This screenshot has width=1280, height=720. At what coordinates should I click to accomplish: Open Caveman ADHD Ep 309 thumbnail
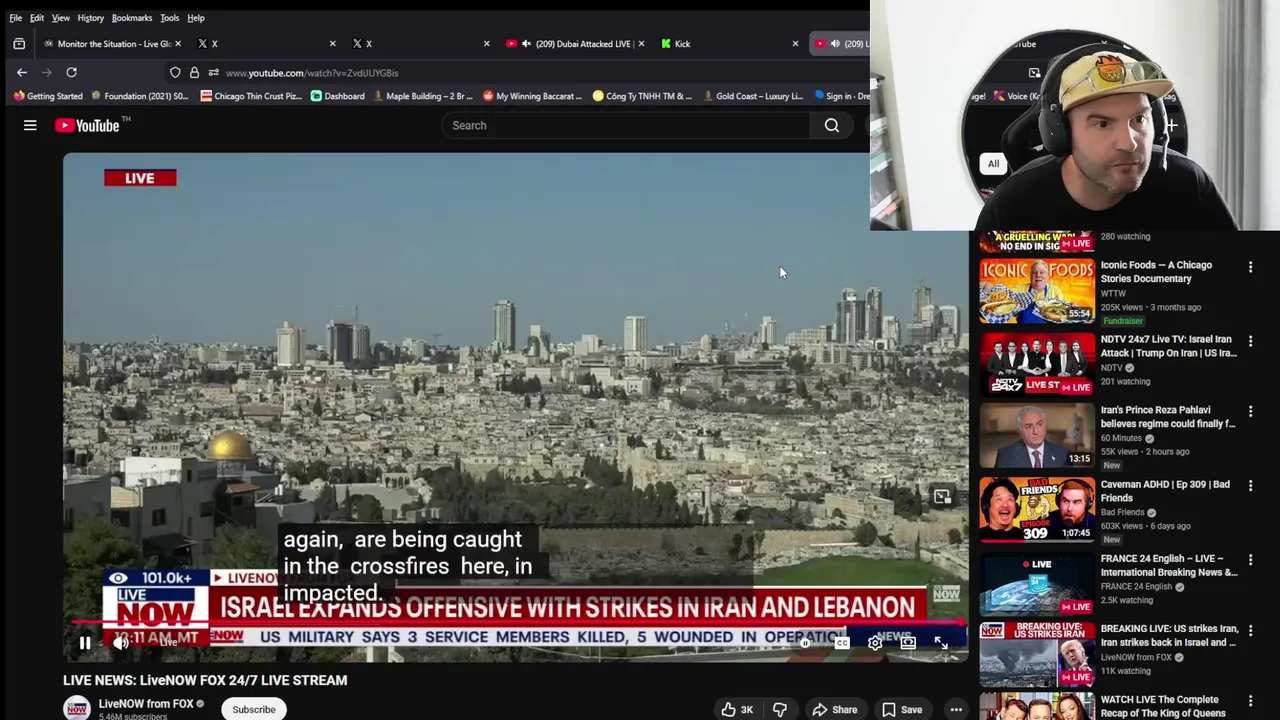pyautogui.click(x=1037, y=509)
